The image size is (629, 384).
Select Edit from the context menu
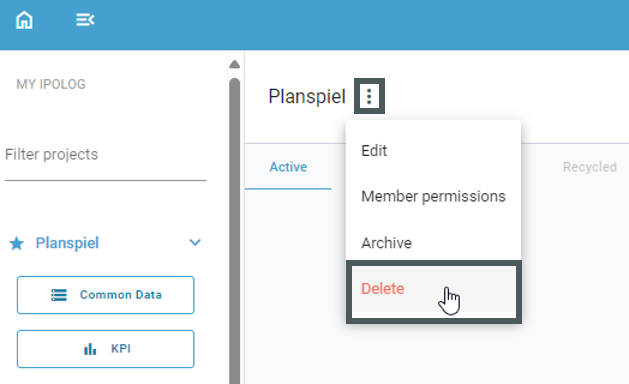click(x=433, y=151)
